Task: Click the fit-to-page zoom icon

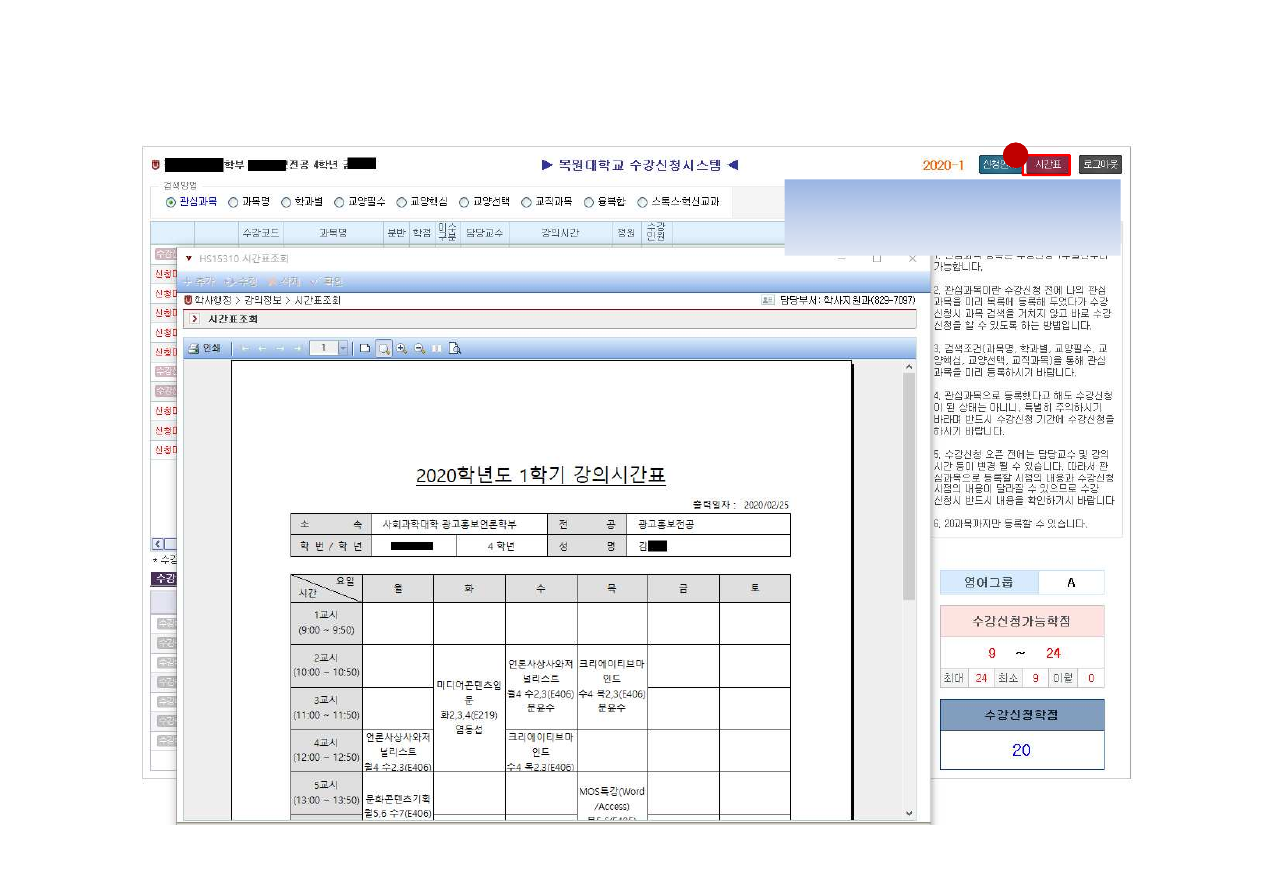Action: (383, 348)
